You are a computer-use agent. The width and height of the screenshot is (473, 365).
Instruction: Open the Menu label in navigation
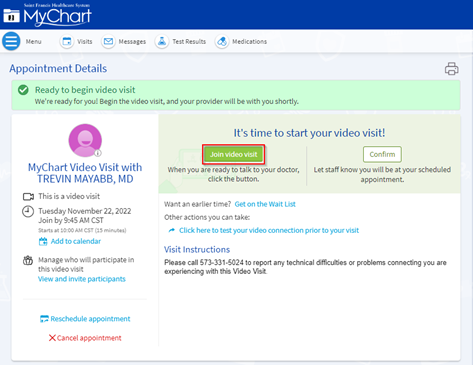[34, 42]
